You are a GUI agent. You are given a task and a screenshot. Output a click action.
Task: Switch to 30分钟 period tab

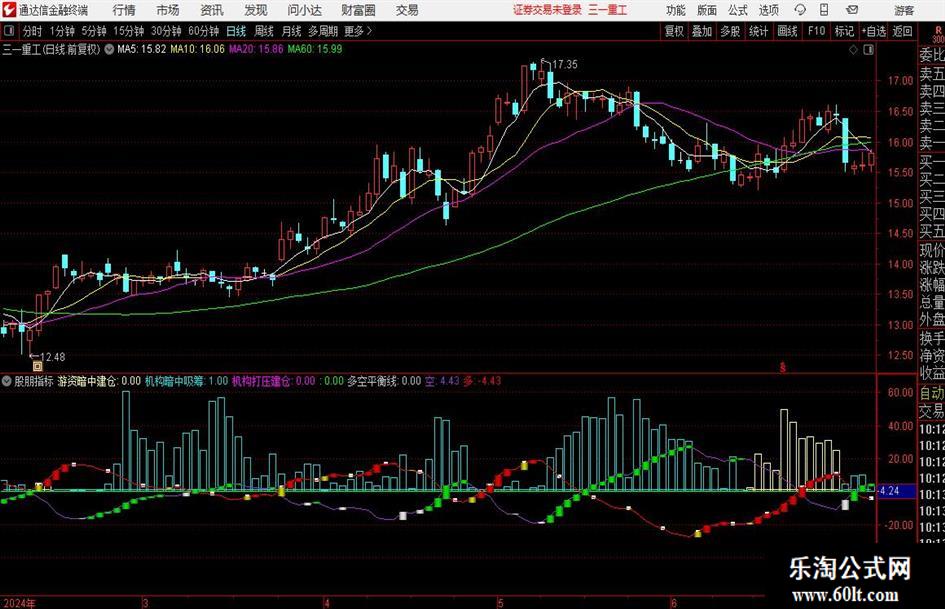pyautogui.click(x=166, y=31)
